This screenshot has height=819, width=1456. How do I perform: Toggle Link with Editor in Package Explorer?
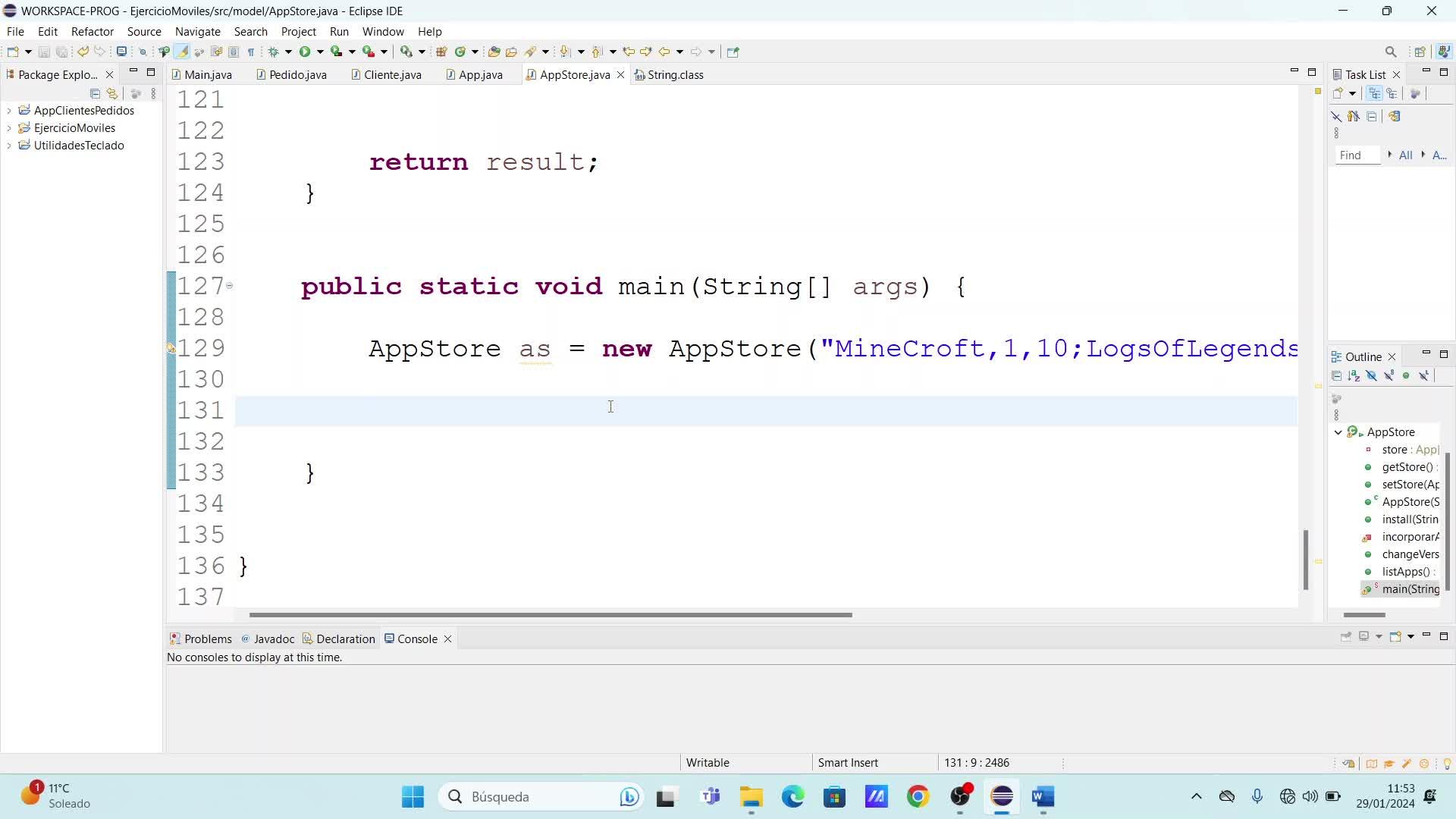112,93
